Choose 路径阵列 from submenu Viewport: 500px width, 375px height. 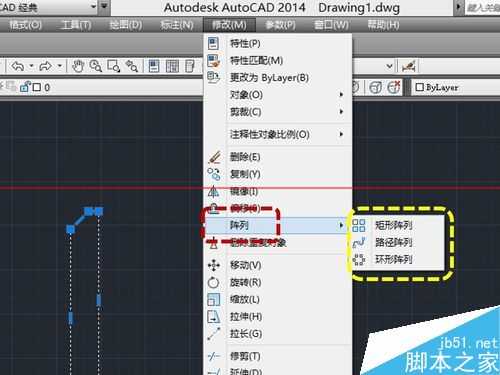click(398, 242)
